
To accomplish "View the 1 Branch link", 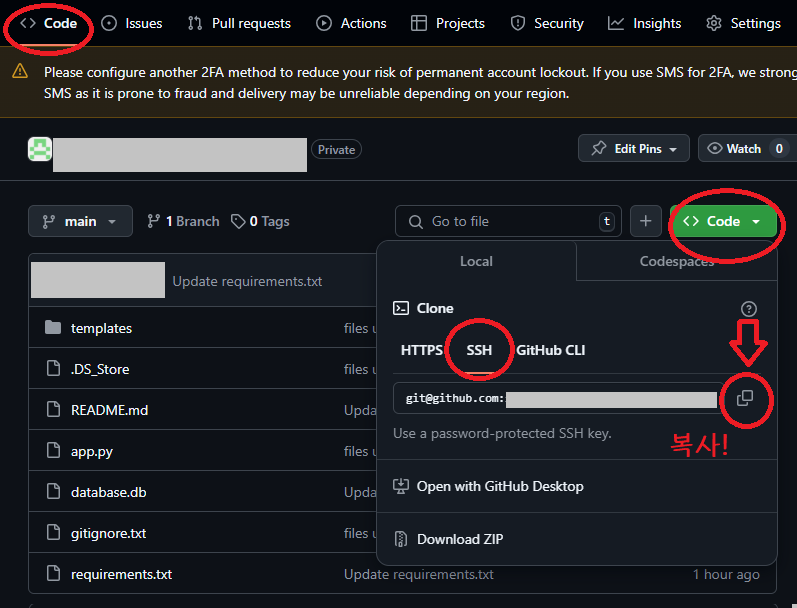I will coord(183,221).
